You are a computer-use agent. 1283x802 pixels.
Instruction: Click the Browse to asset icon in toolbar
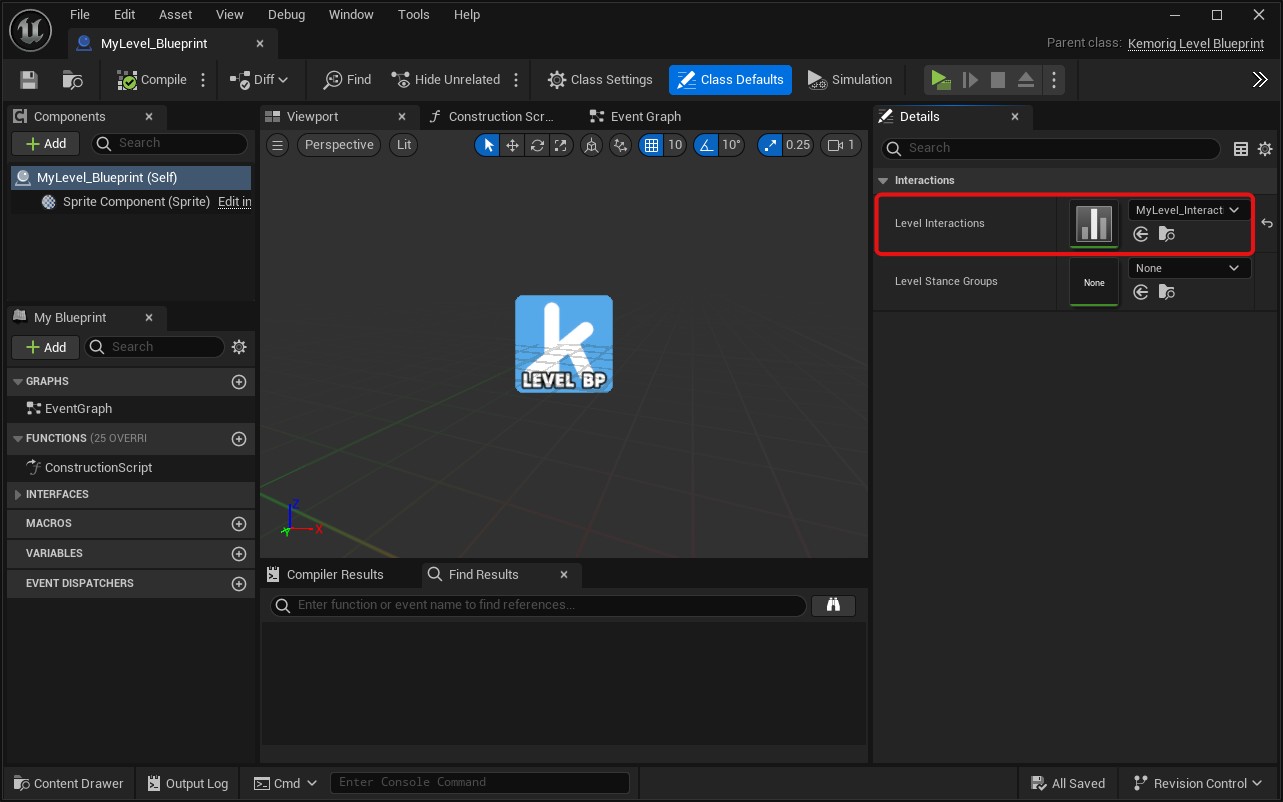72,80
